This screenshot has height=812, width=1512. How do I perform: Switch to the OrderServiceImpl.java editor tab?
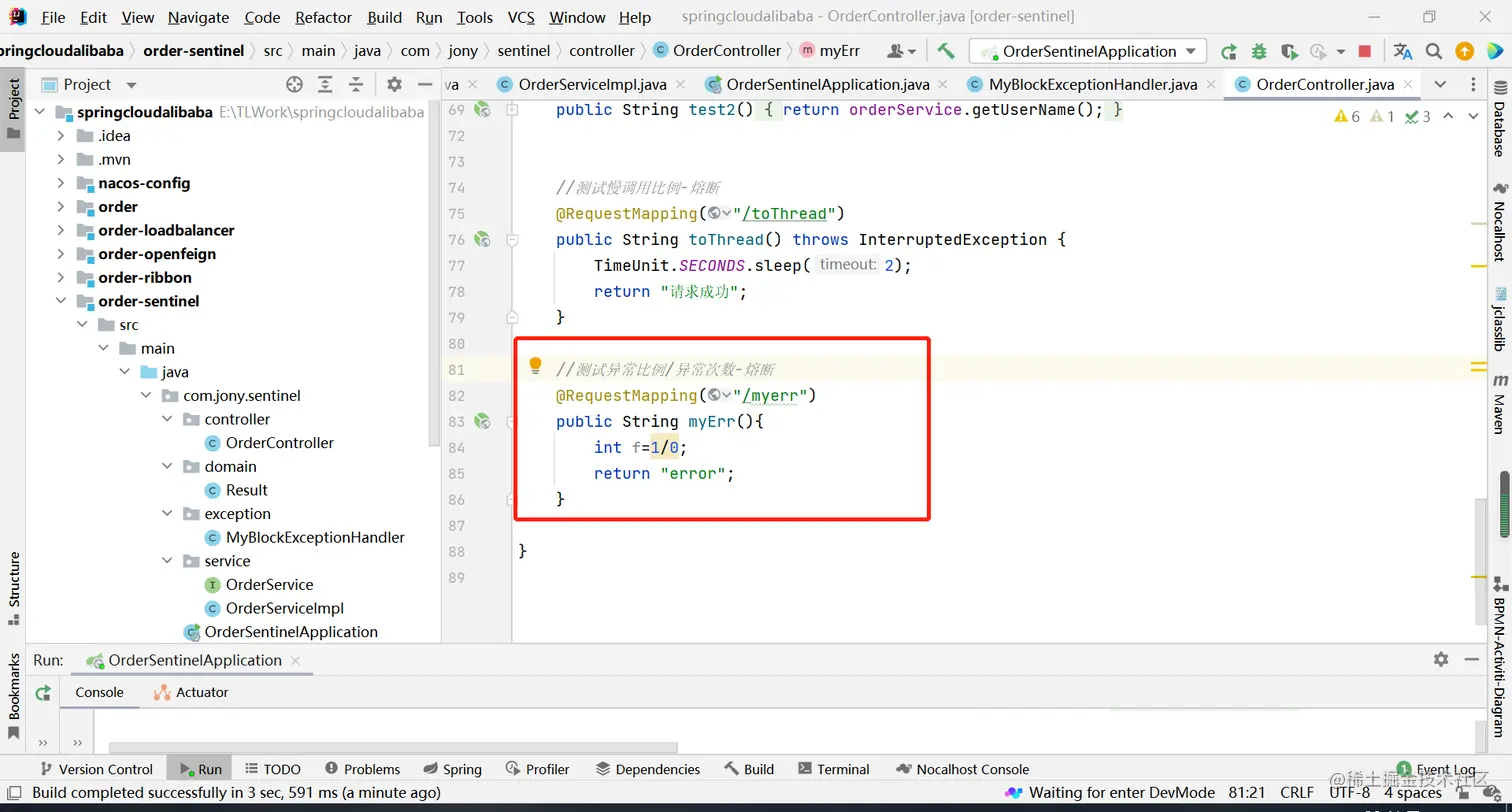point(592,85)
